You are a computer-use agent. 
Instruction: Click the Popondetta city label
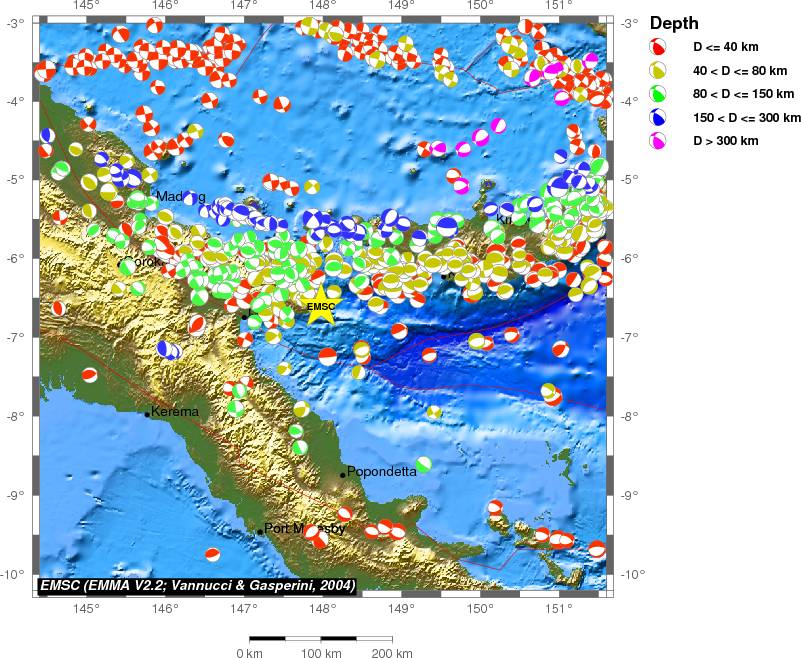coord(382,472)
